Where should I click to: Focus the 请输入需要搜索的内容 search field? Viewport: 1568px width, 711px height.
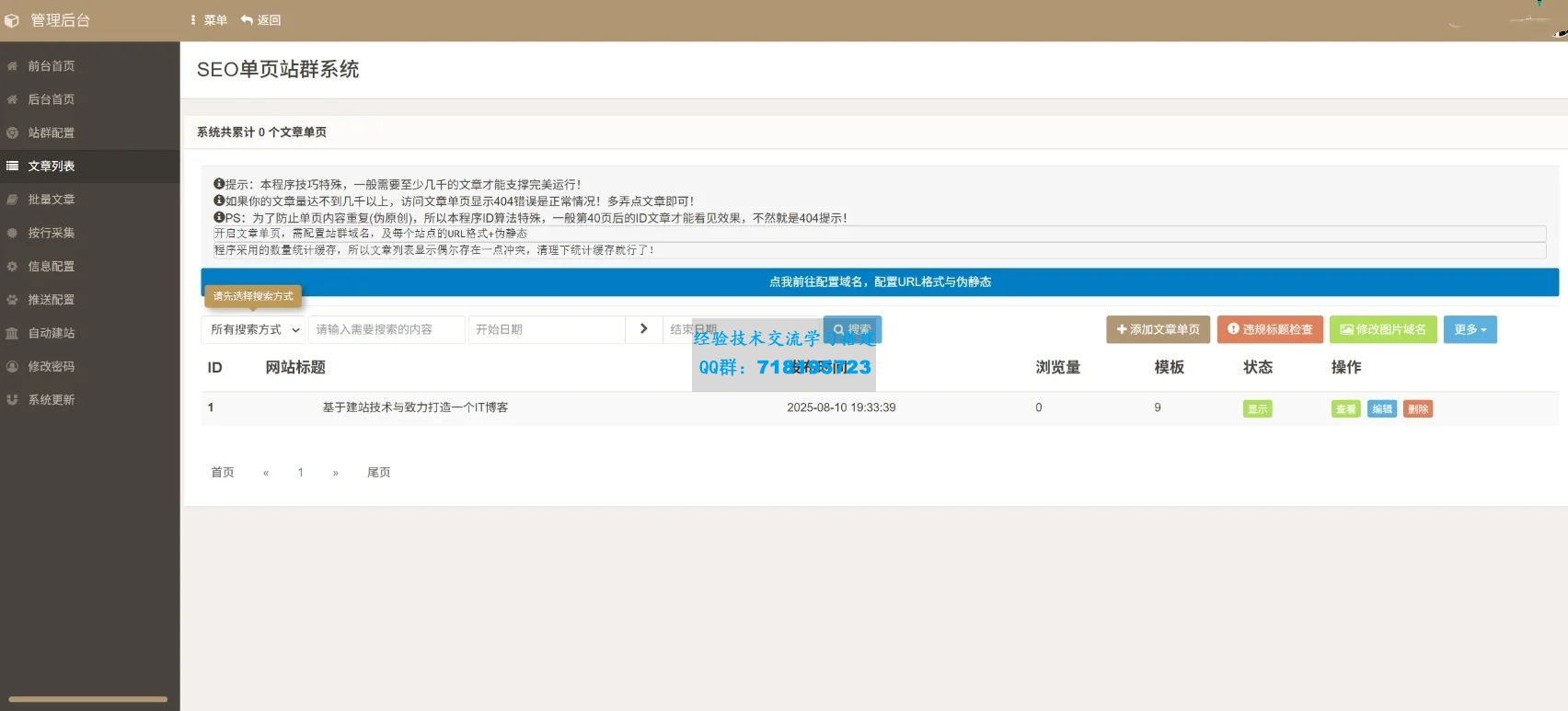pyautogui.click(x=386, y=329)
